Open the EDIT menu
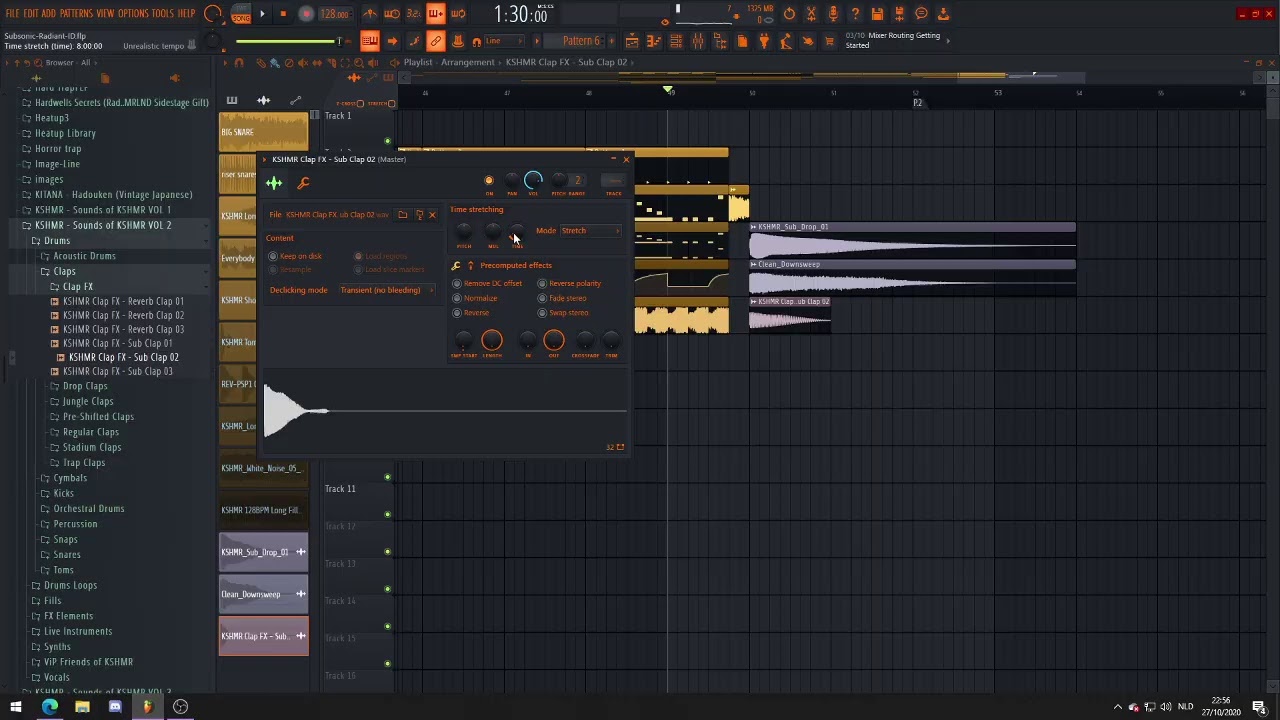Viewport: 1280px width, 720px height. pyautogui.click(x=31, y=14)
